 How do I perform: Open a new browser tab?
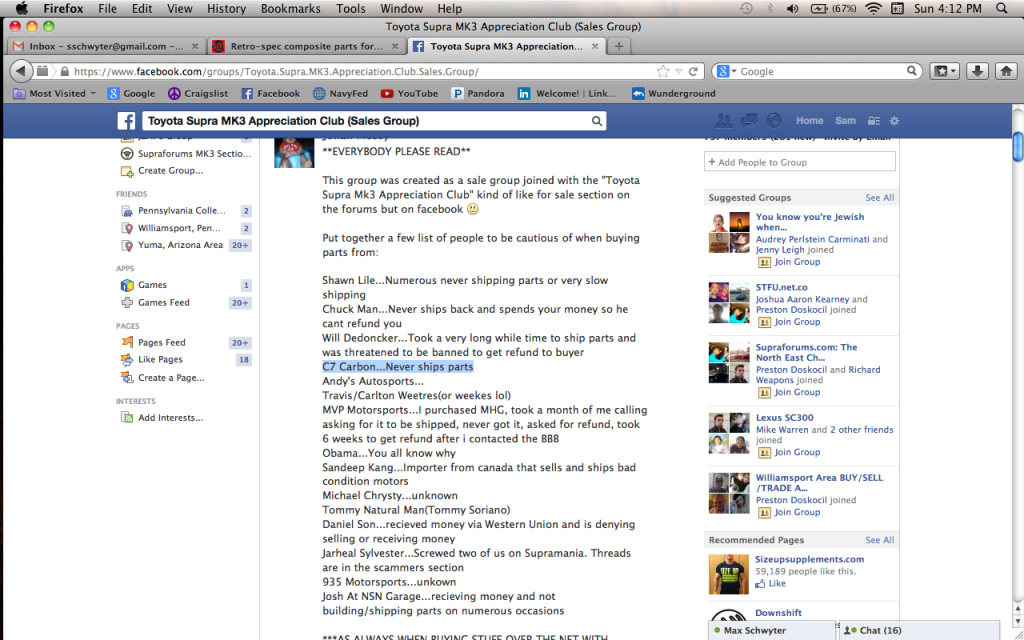pos(619,46)
